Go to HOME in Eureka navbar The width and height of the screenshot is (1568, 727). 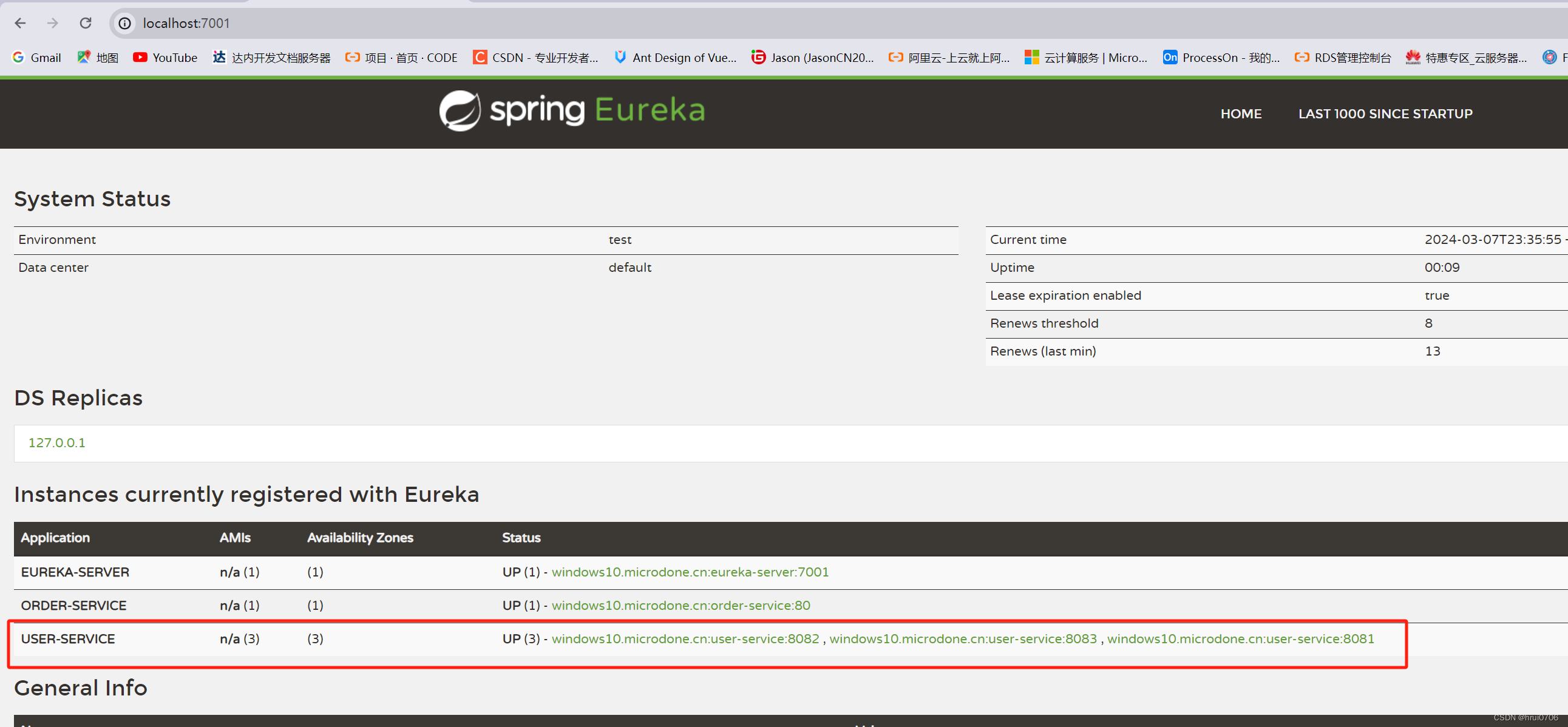[x=1241, y=113]
